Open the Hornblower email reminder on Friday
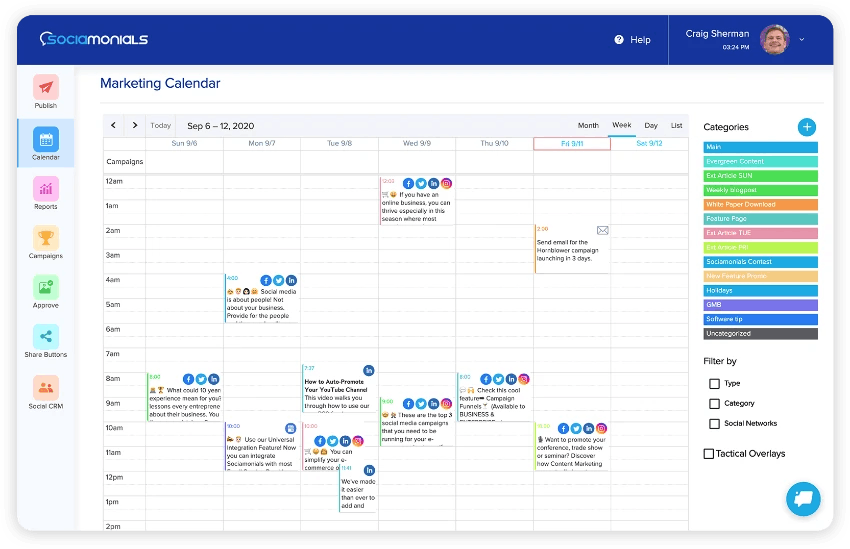 pos(571,250)
